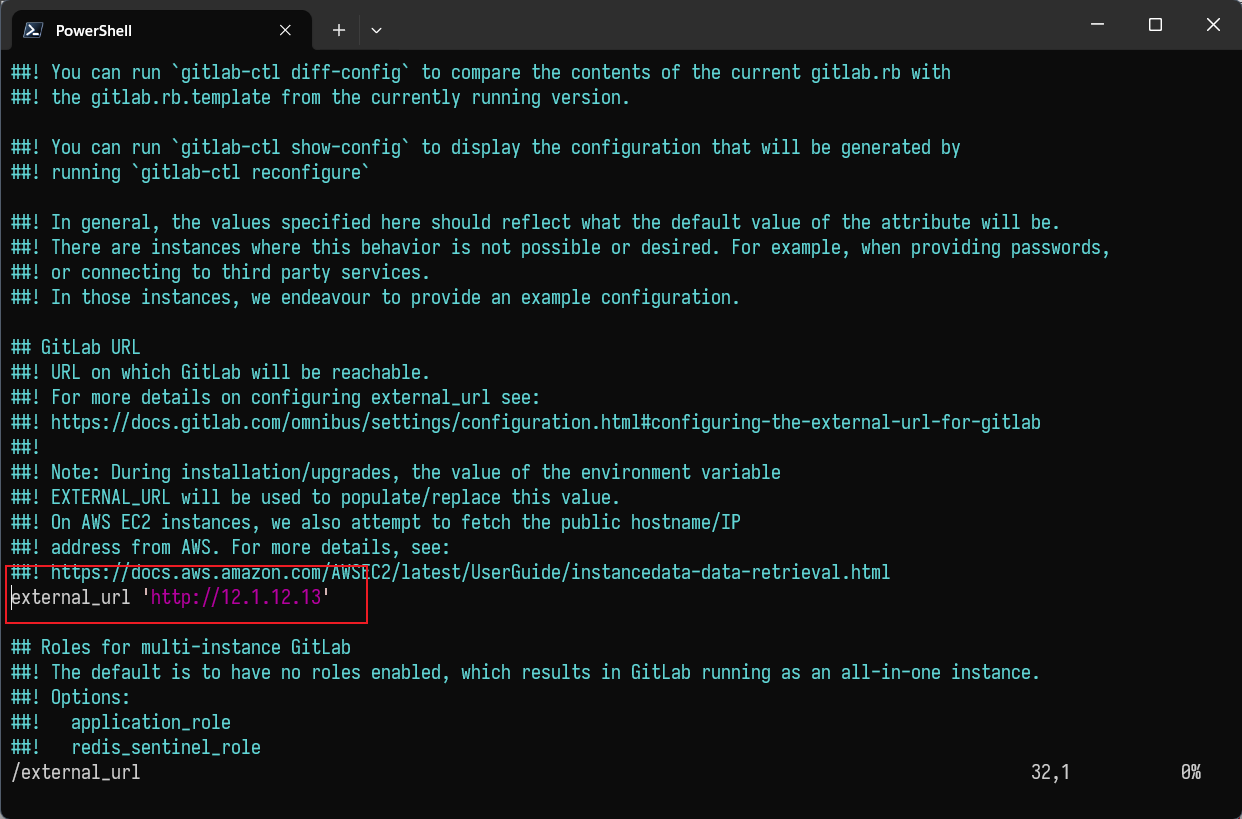
Task: Close the terminal window
Action: click(x=1213, y=25)
